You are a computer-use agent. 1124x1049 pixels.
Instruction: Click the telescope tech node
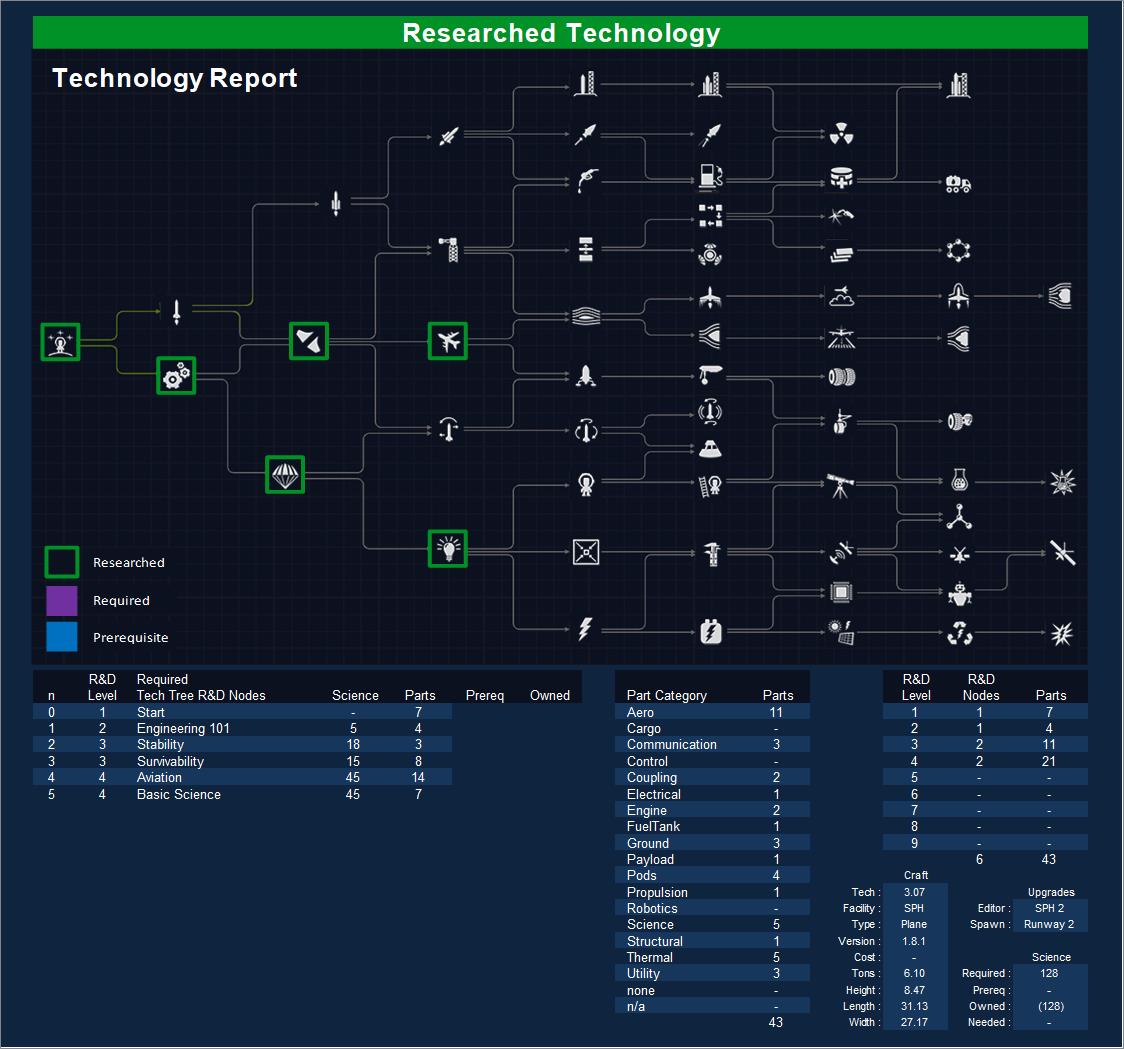tap(841, 486)
